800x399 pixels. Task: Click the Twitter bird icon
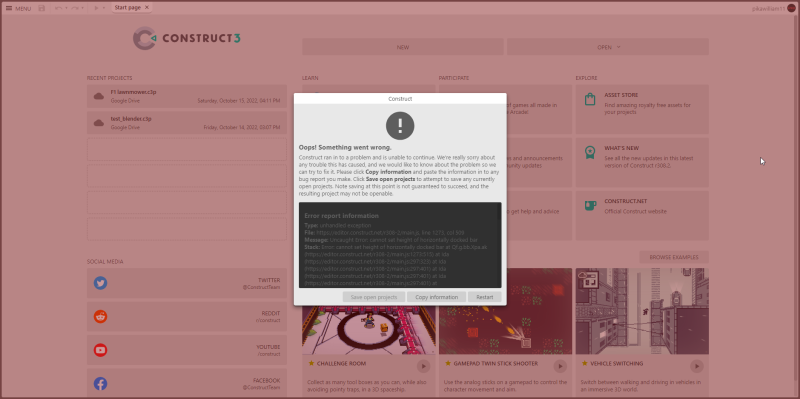tap(101, 283)
